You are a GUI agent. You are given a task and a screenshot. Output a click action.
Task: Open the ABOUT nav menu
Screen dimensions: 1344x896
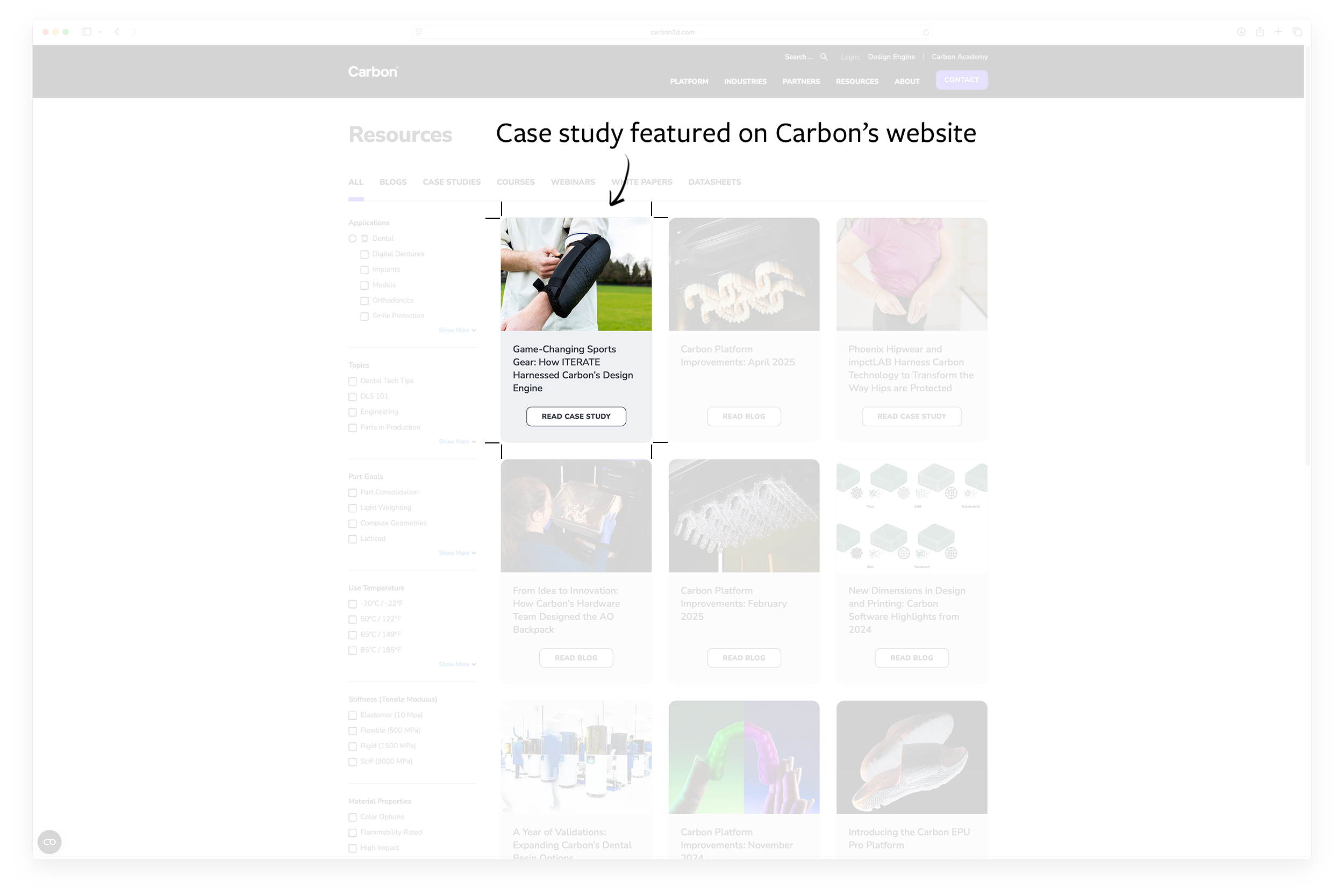[907, 82]
